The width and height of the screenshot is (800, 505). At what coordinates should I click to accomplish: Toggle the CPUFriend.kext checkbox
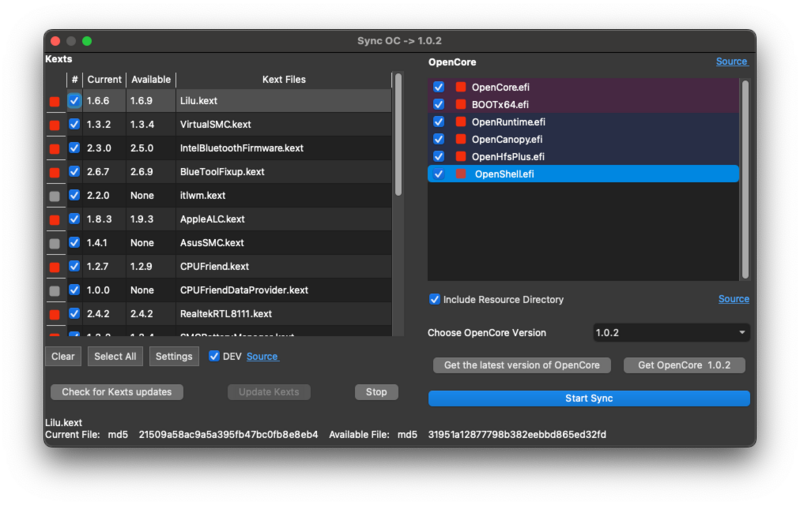tap(74, 266)
